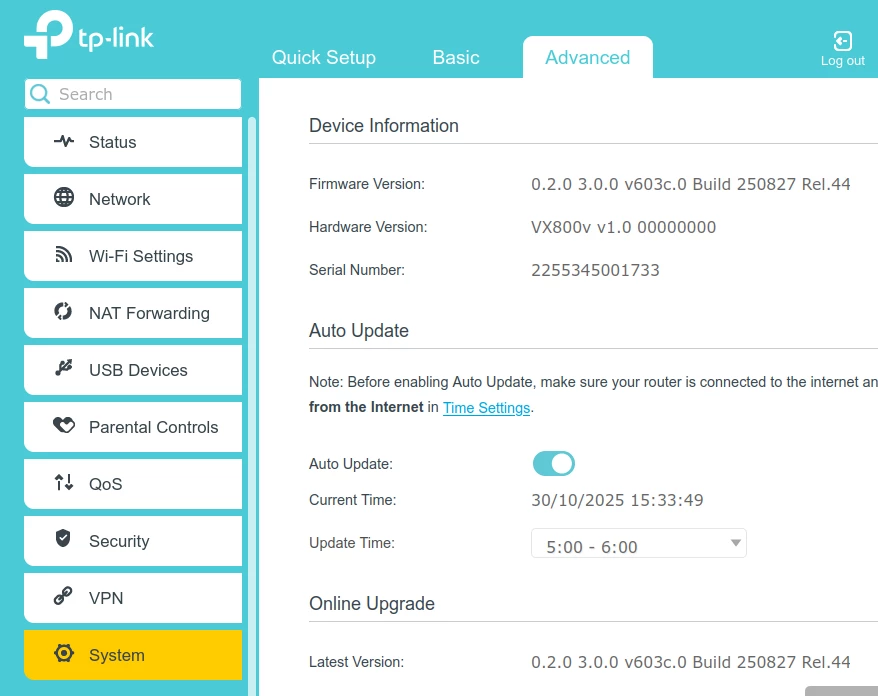Click the Auto Update section heading
Screen dimensions: 878x696
click(359, 330)
